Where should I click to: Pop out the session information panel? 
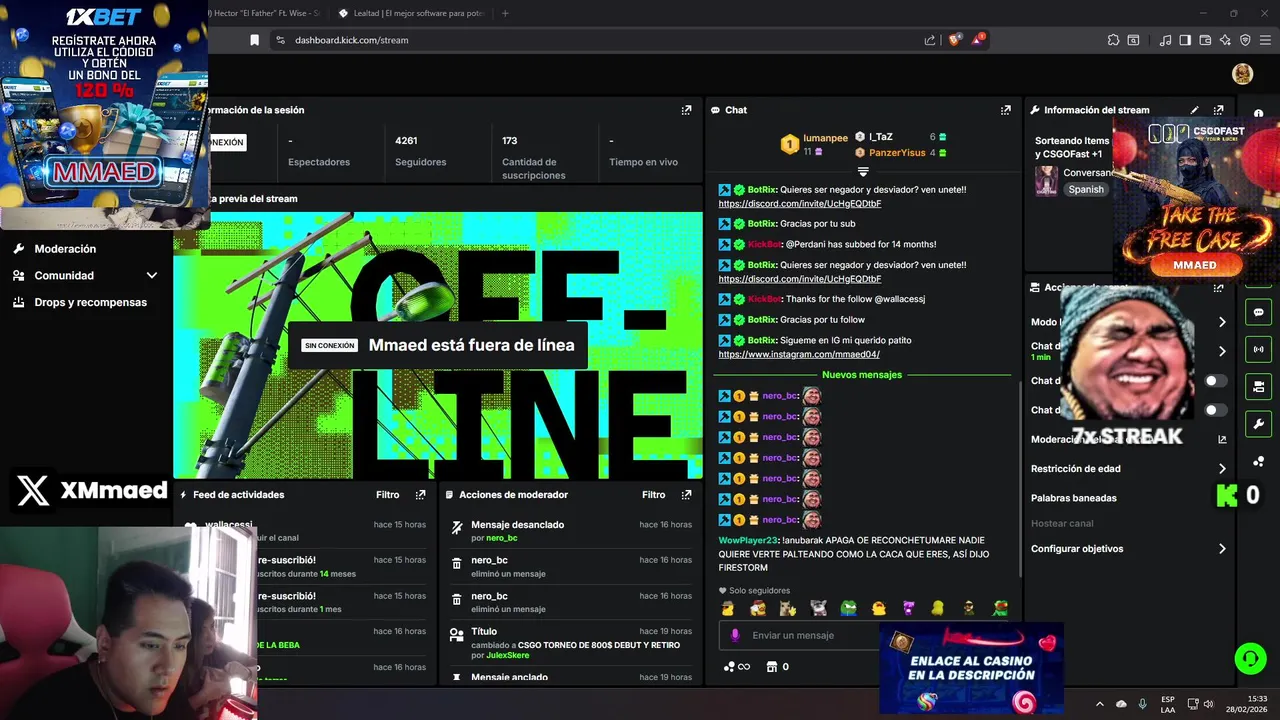[x=686, y=110]
